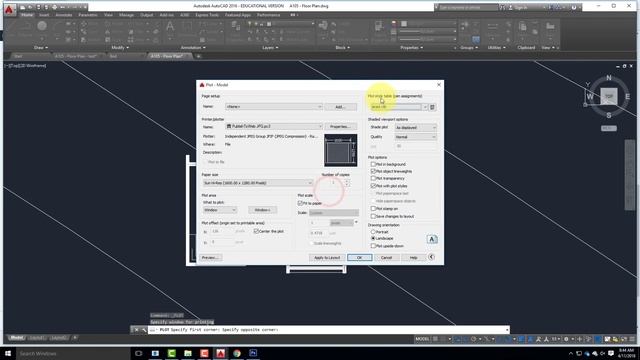Image resolution: width=640 pixels, height=360 pixels.
Task: Add a new drawing tab with plus
Action: 198,56
